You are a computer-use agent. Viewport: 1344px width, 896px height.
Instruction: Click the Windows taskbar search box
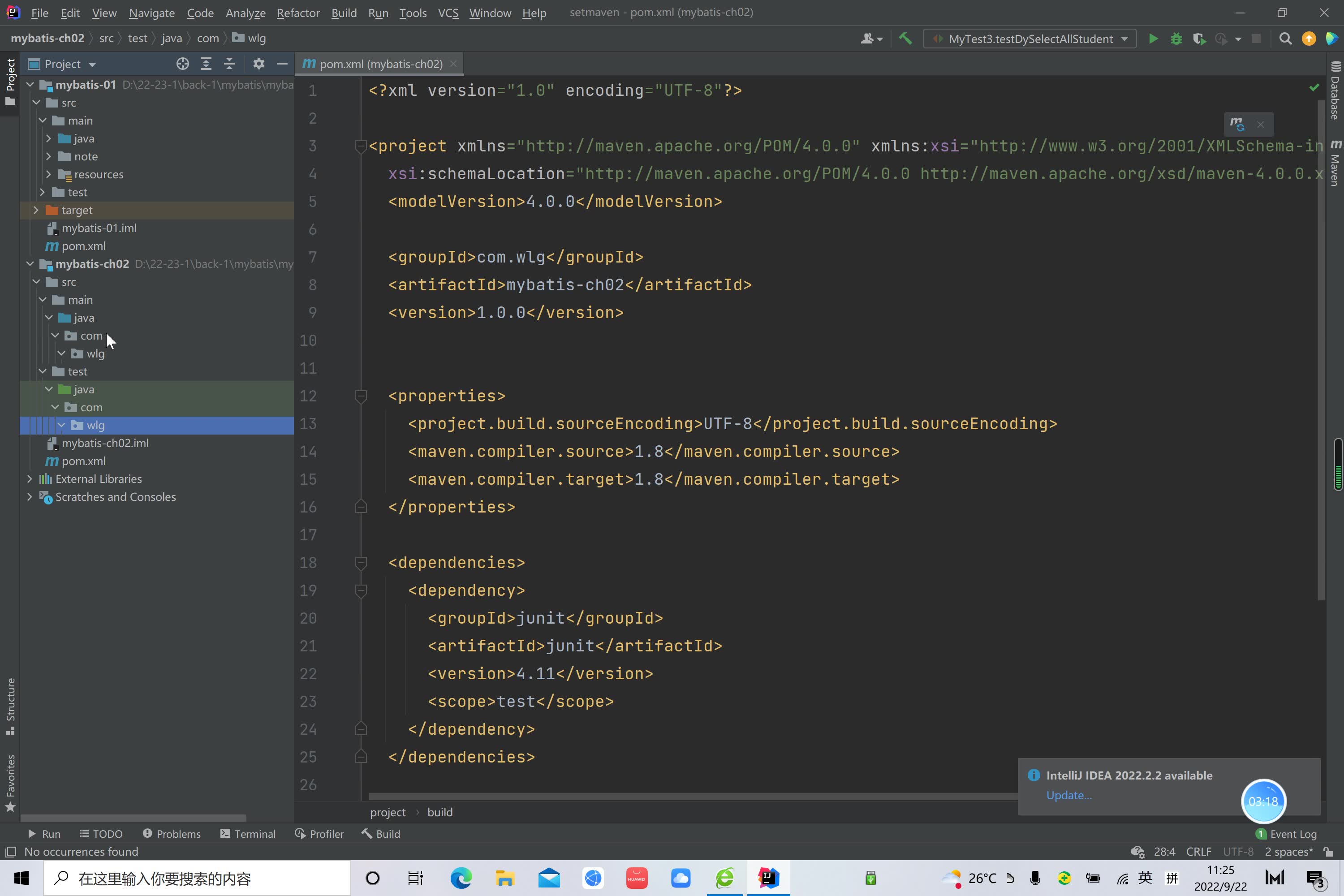[197, 878]
